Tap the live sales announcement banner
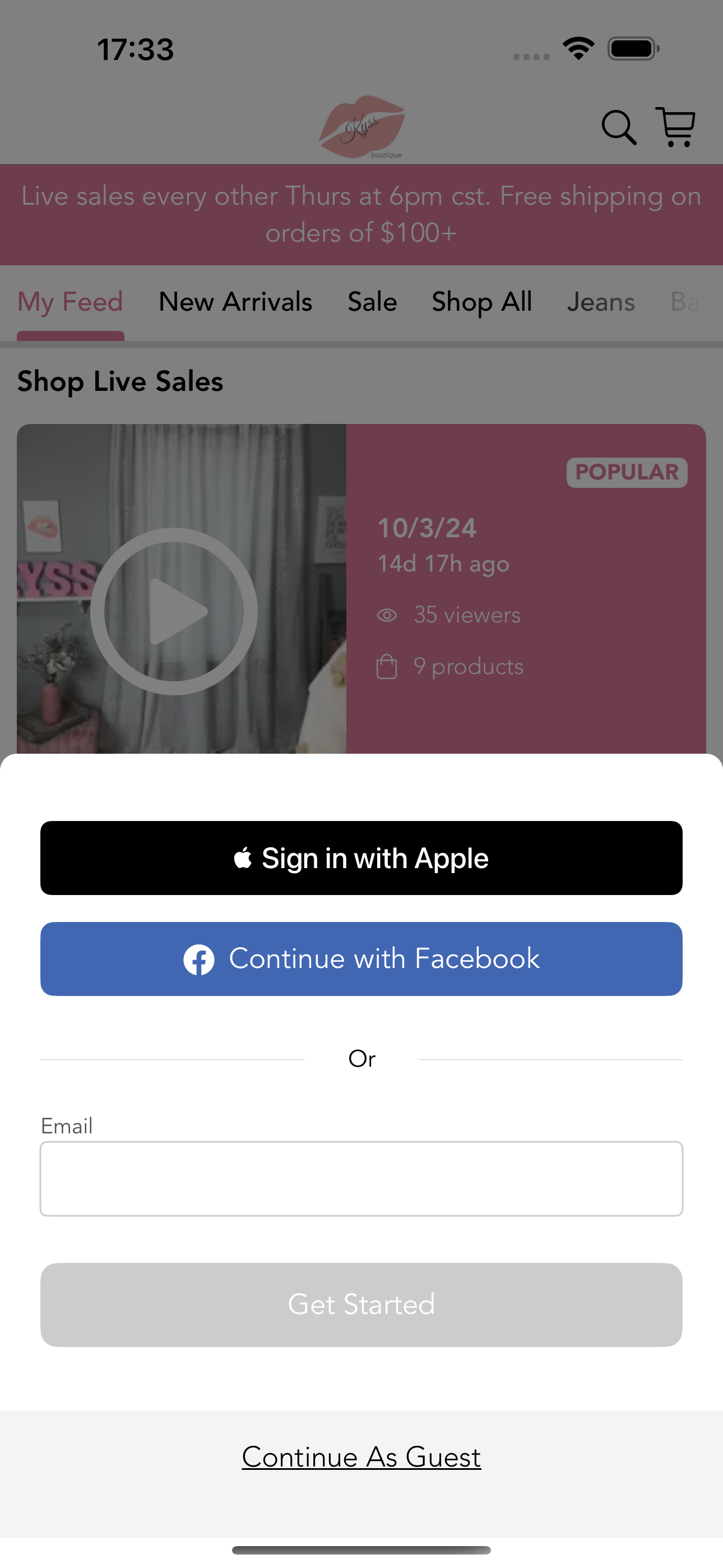 361,215
